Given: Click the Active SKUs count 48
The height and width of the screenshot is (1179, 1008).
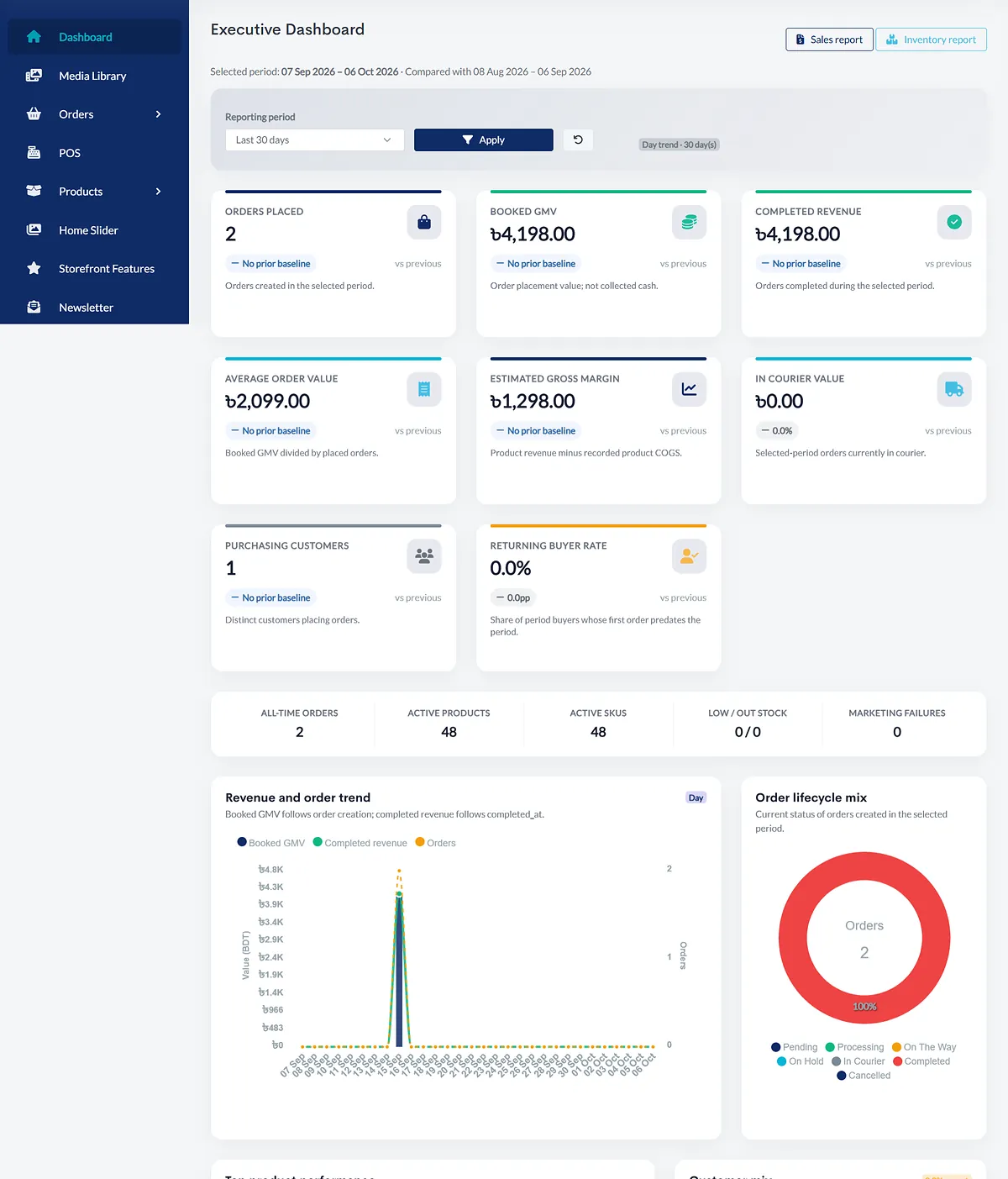Looking at the screenshot, I should pos(598,732).
